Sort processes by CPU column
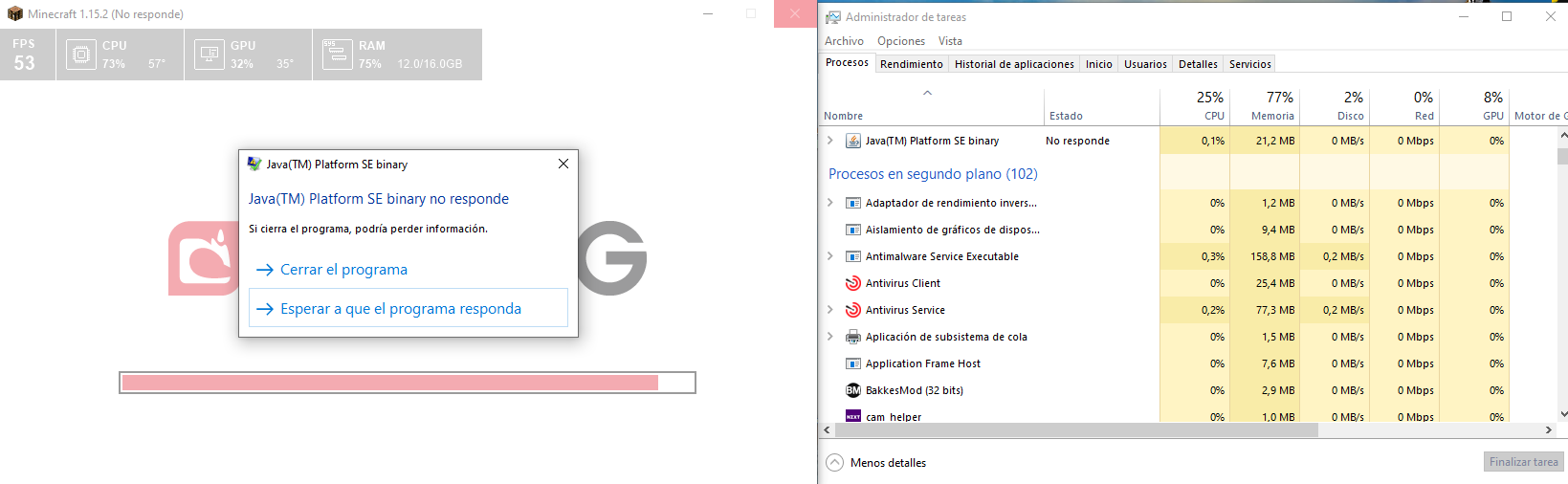The width and height of the screenshot is (1568, 484). pos(1195,107)
